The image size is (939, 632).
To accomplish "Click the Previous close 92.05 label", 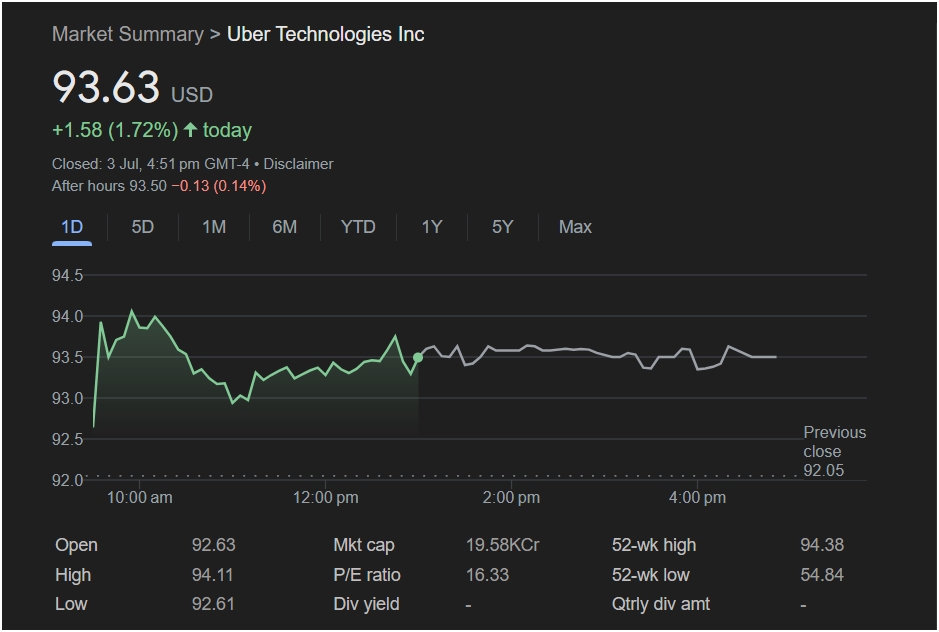I will pyautogui.click(x=834, y=451).
